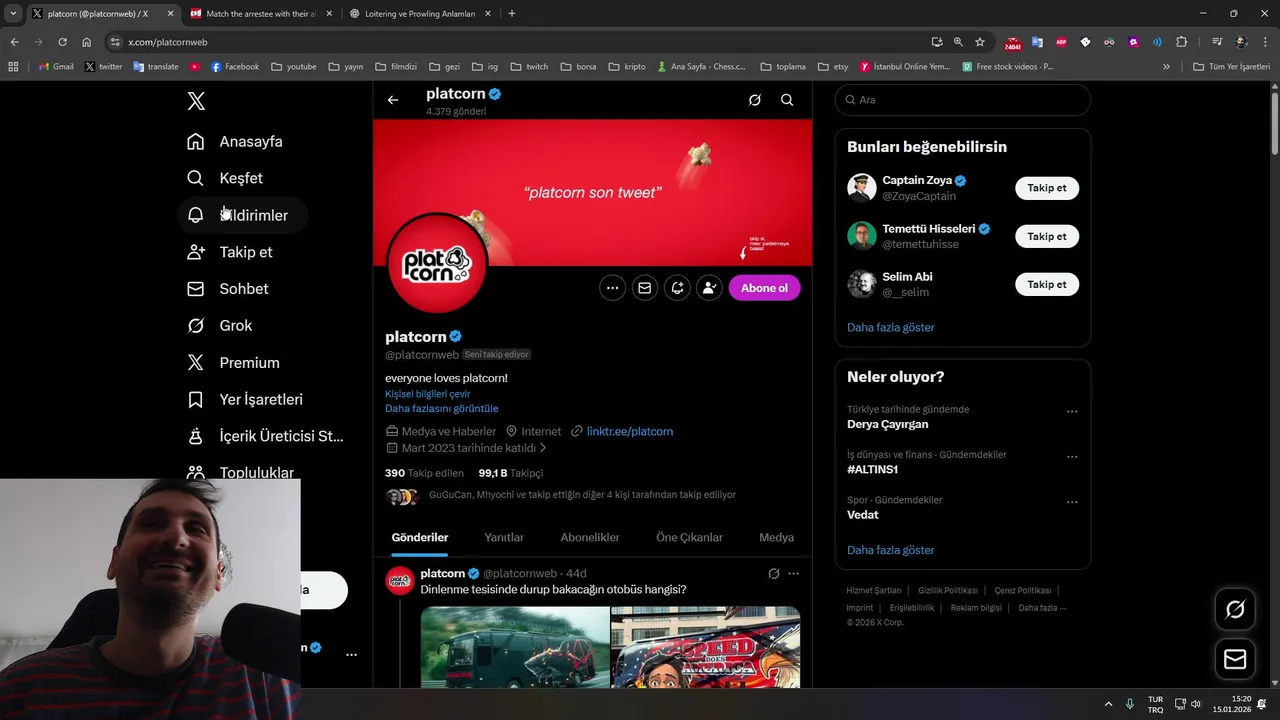
Task: Open borsa bookmarks folder
Action: pyautogui.click(x=578, y=67)
